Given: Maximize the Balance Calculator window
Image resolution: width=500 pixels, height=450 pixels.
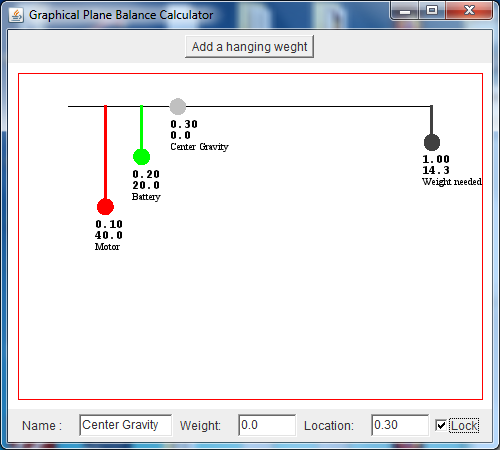Looking at the screenshot, I should click(432, 11).
